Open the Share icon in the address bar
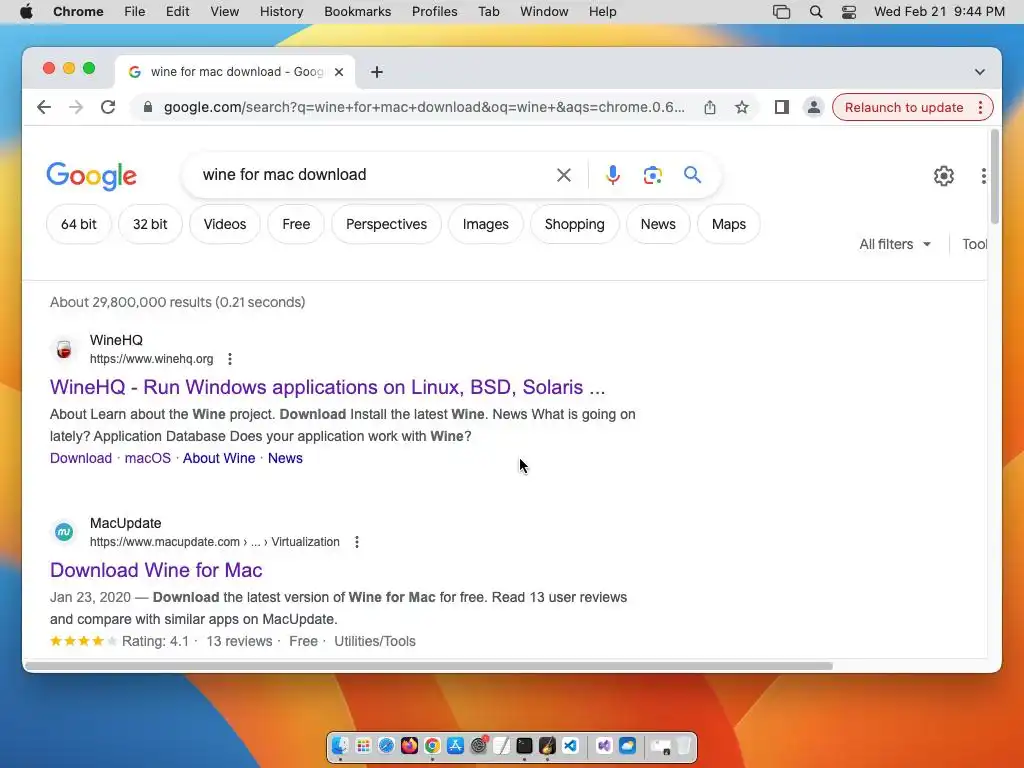The image size is (1024, 768). coord(710,107)
